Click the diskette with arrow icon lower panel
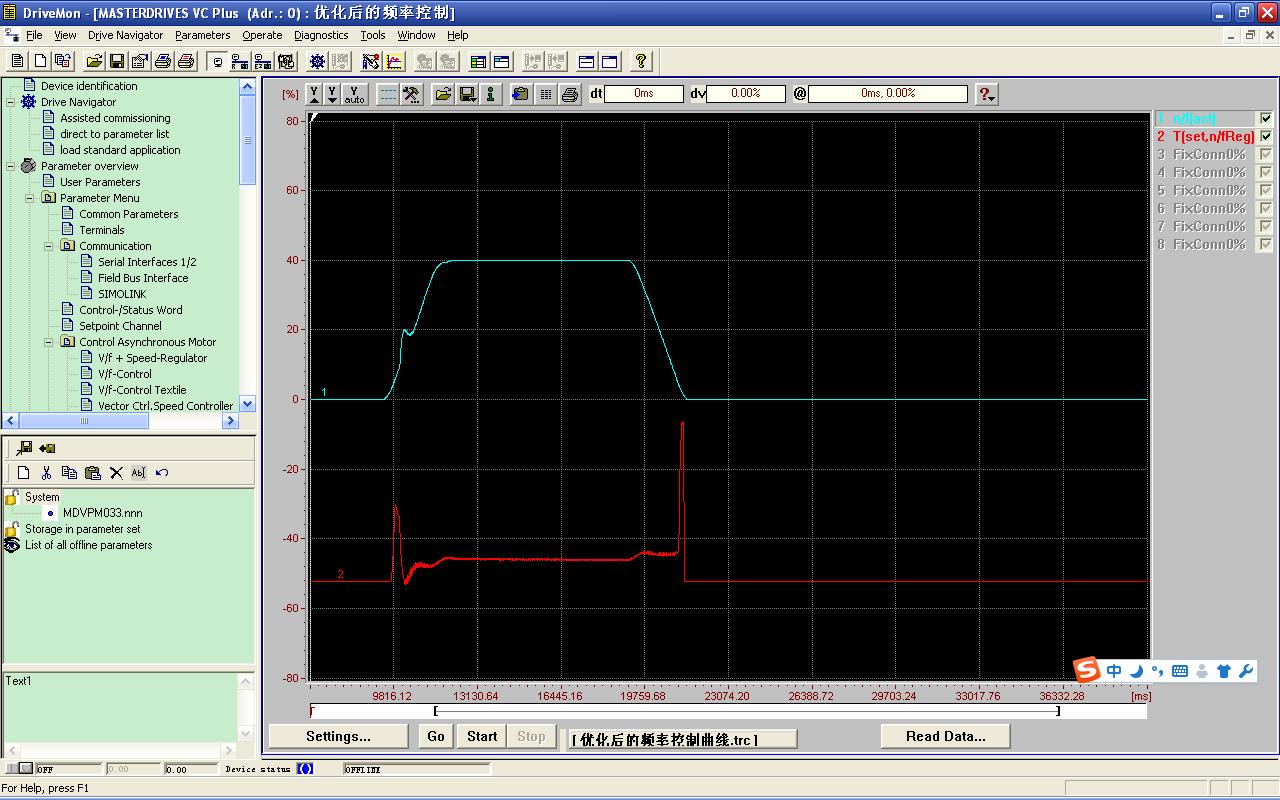 (x=24, y=448)
